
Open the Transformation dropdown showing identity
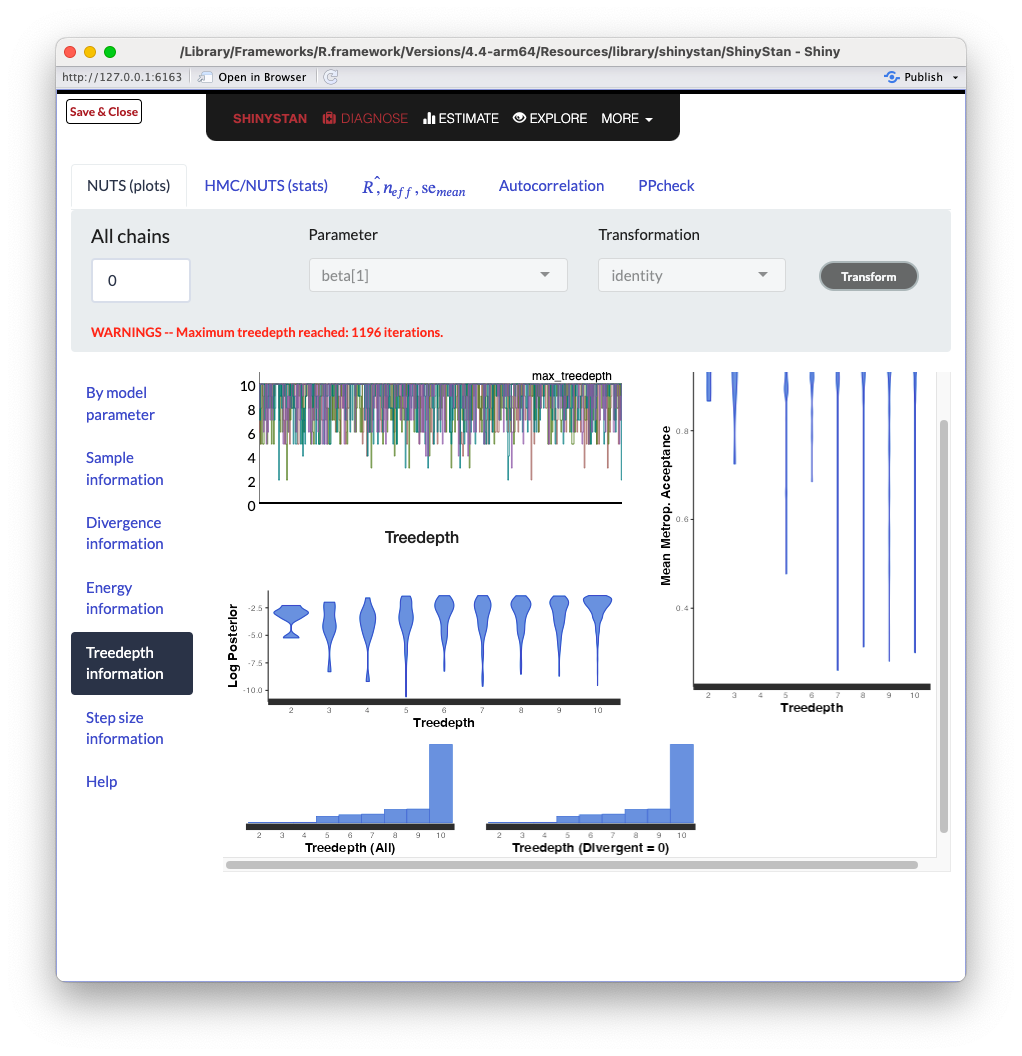(691, 275)
